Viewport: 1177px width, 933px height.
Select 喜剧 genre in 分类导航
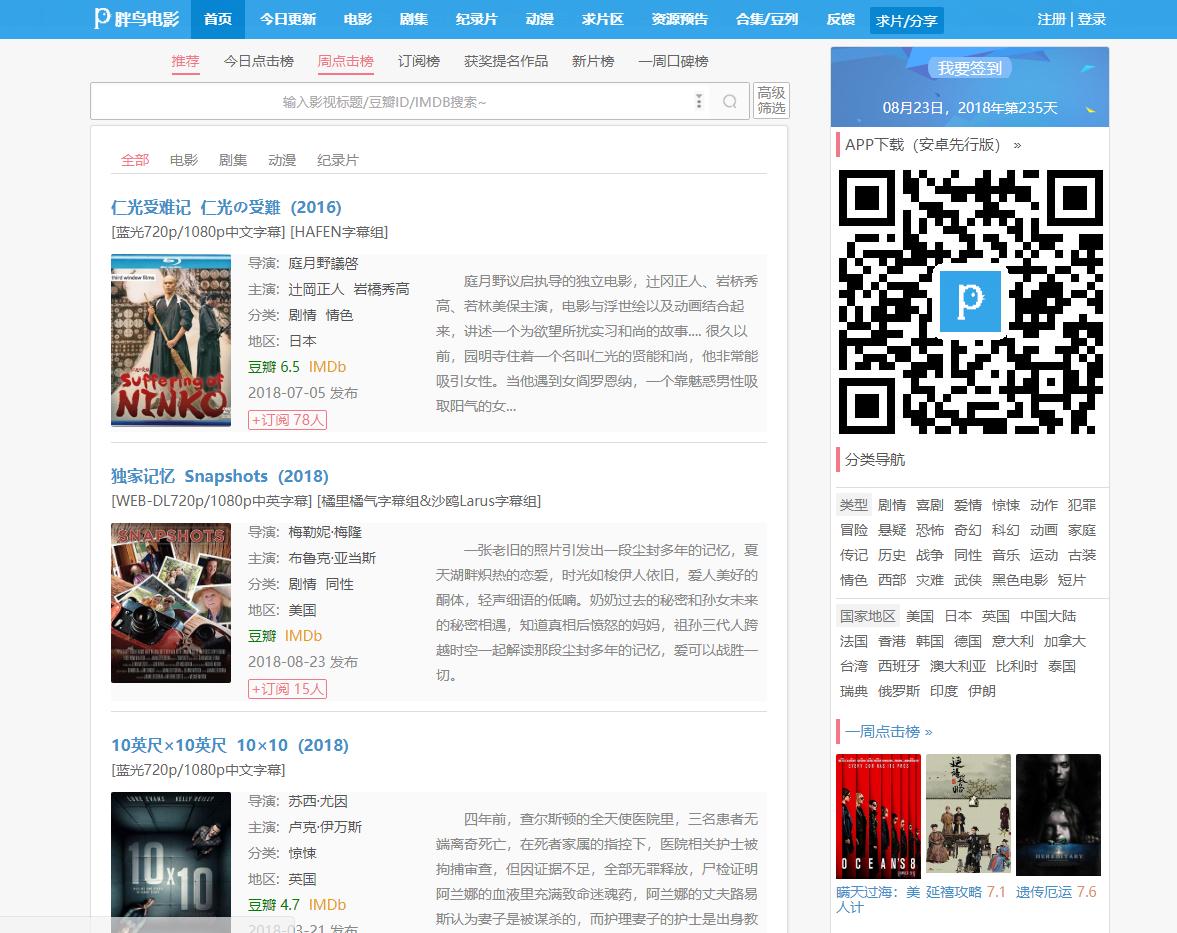point(930,505)
